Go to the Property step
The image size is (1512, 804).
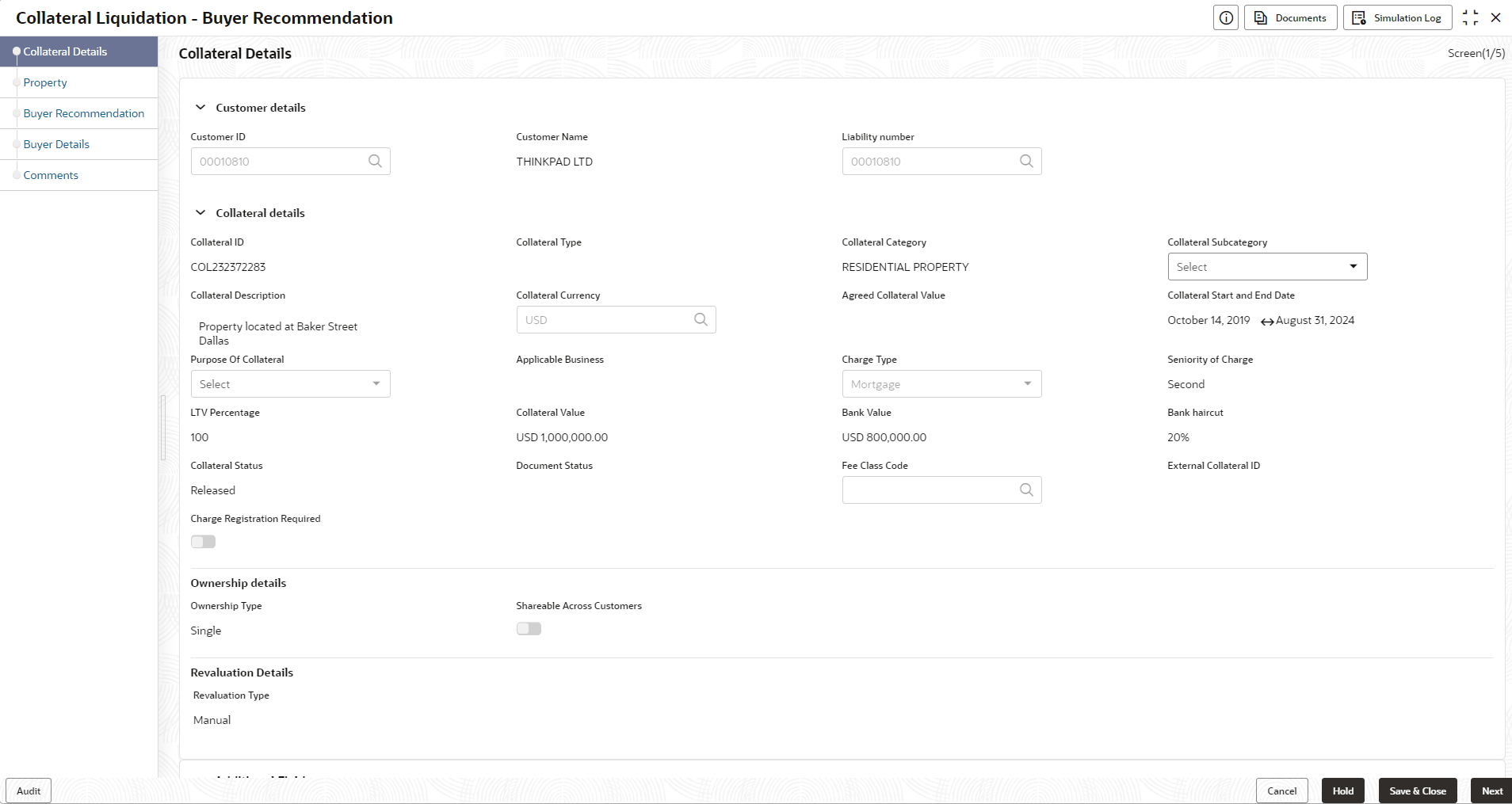(x=45, y=82)
